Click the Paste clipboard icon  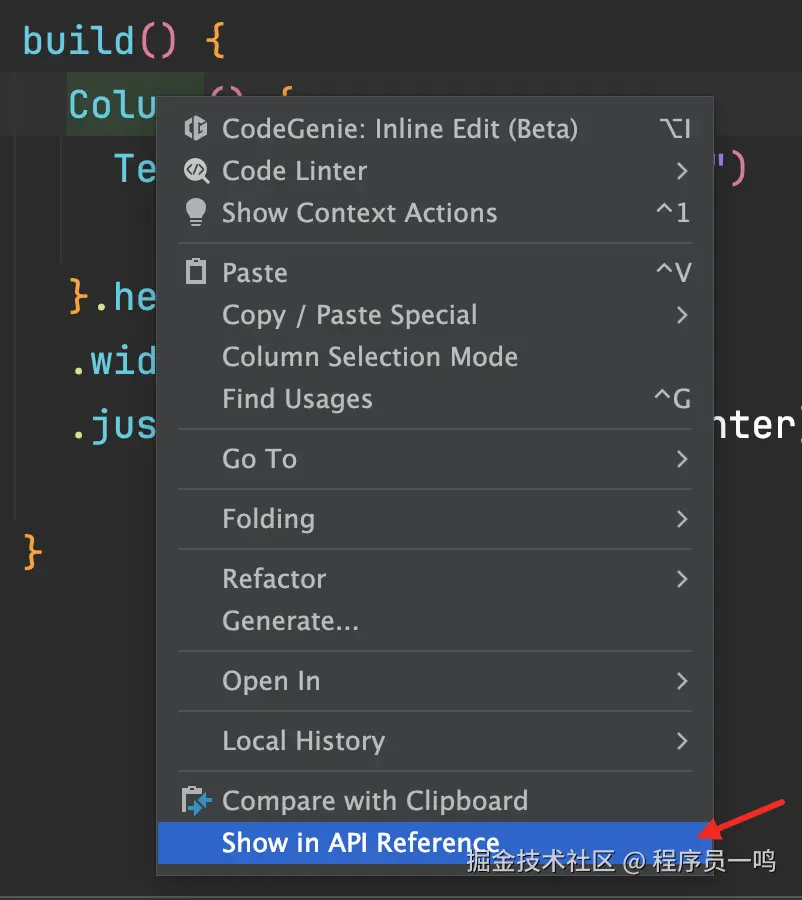(x=196, y=272)
